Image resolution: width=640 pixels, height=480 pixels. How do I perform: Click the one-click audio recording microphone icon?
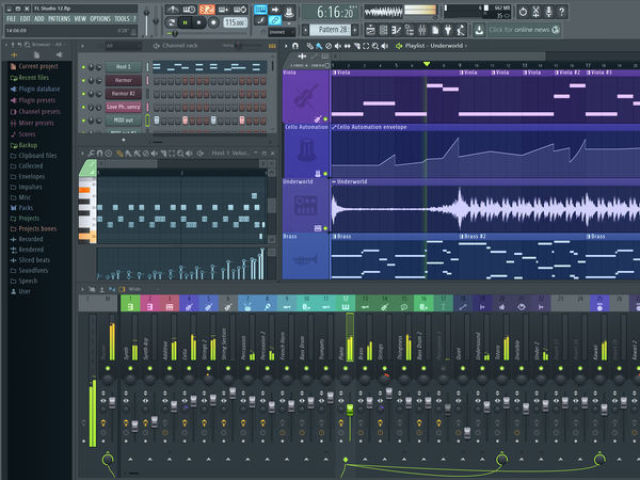[x=549, y=12]
